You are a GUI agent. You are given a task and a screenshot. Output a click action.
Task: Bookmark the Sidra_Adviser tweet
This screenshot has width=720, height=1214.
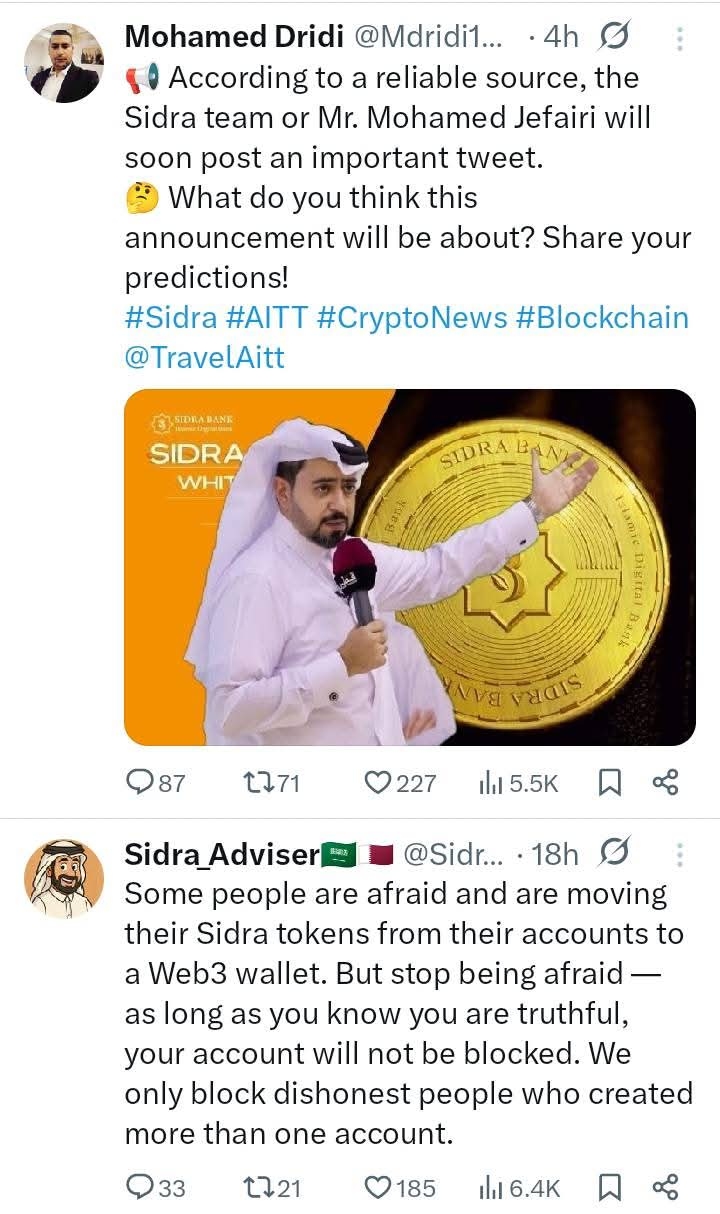tap(609, 1187)
